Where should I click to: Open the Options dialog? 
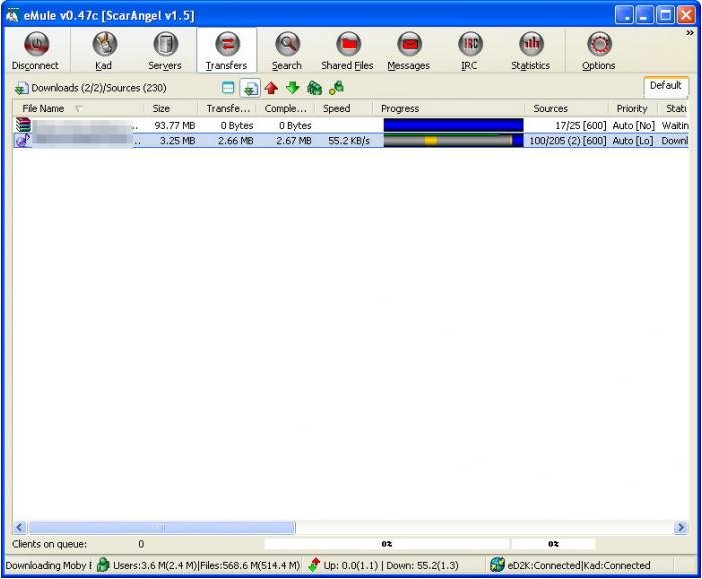(x=599, y=51)
